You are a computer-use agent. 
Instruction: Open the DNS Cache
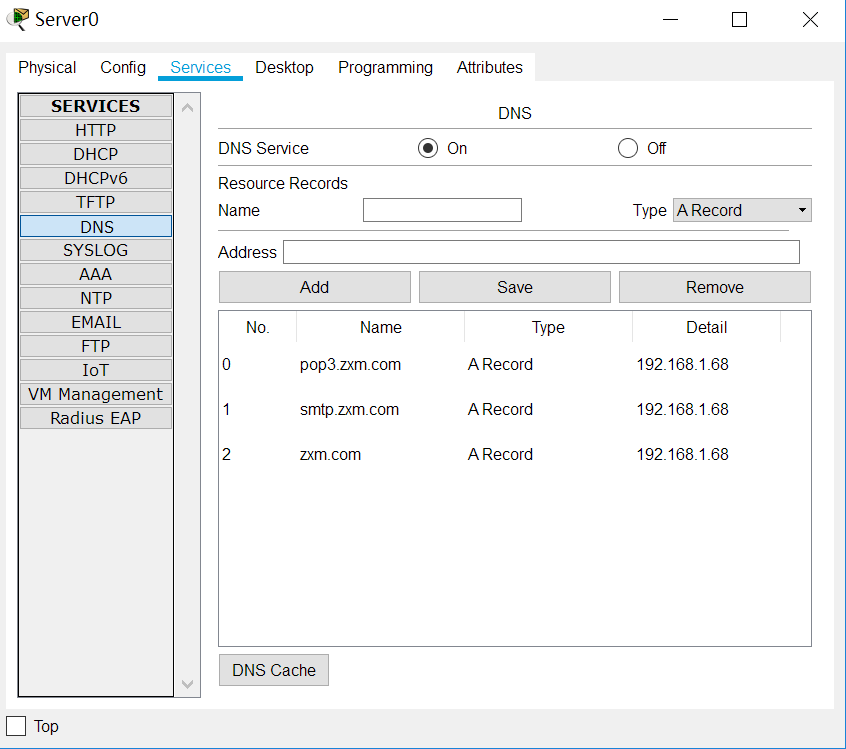[x=274, y=670]
